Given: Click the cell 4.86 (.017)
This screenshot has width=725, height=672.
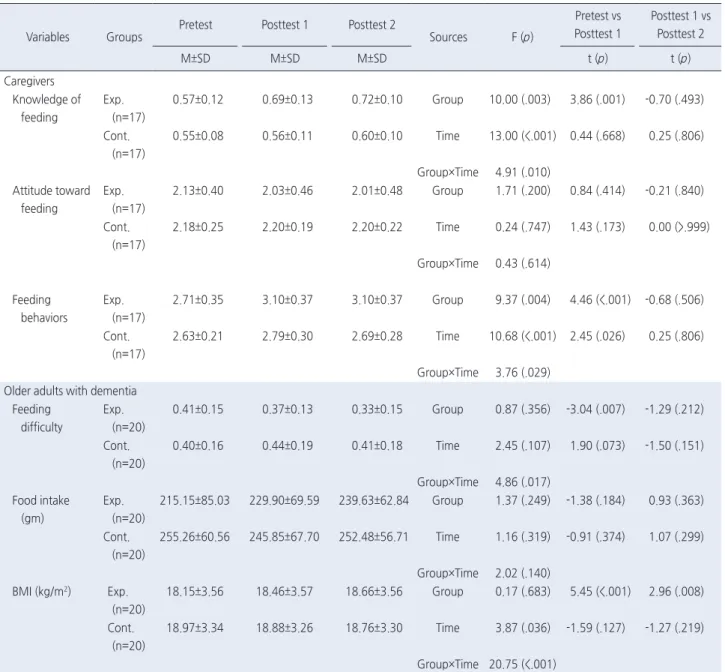Looking at the screenshot, I should [x=522, y=482].
